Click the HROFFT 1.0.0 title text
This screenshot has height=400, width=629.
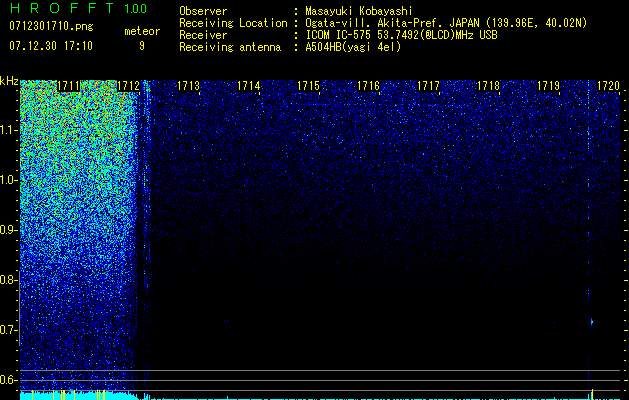78,8
